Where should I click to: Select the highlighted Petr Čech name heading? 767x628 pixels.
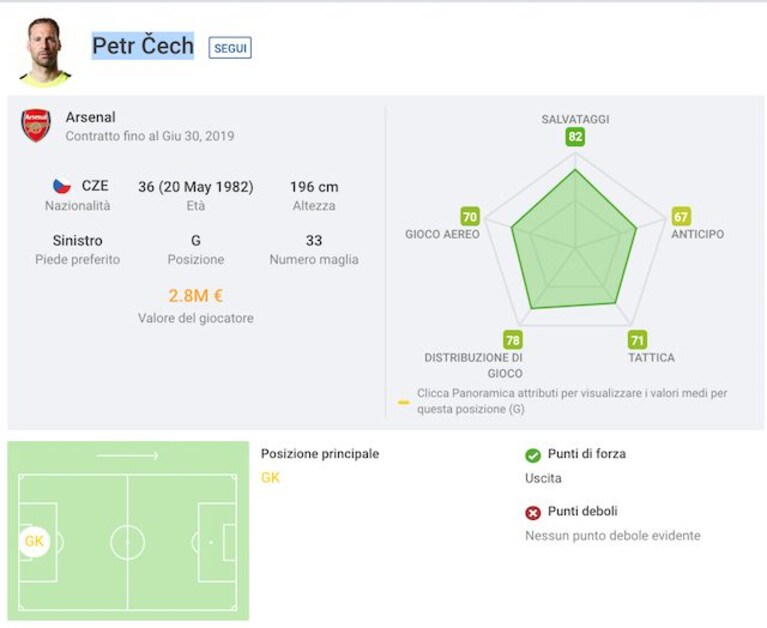tap(143, 46)
